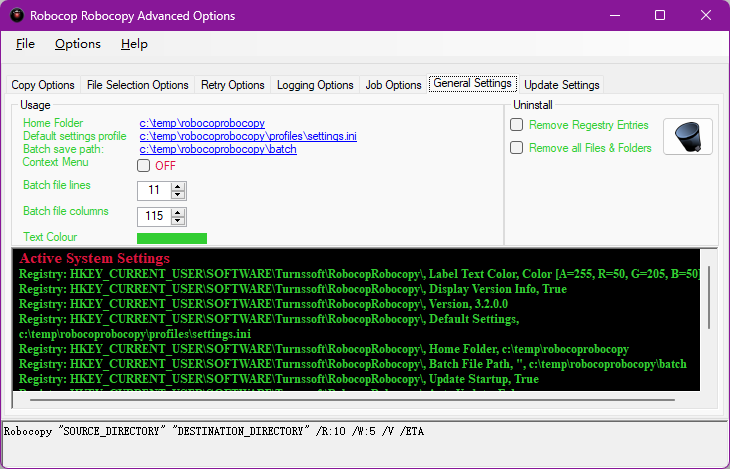The height and width of the screenshot is (469, 730).
Task: Open the Home Folder path link
Action: click(202, 123)
